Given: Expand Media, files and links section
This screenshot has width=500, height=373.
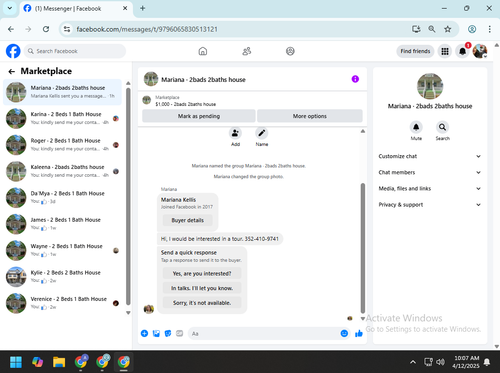Looking at the screenshot, I should click(x=430, y=189).
